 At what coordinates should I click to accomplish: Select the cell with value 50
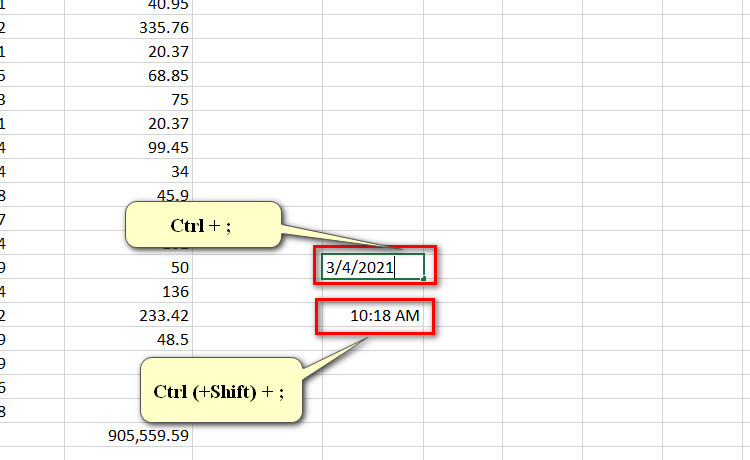pos(128,267)
